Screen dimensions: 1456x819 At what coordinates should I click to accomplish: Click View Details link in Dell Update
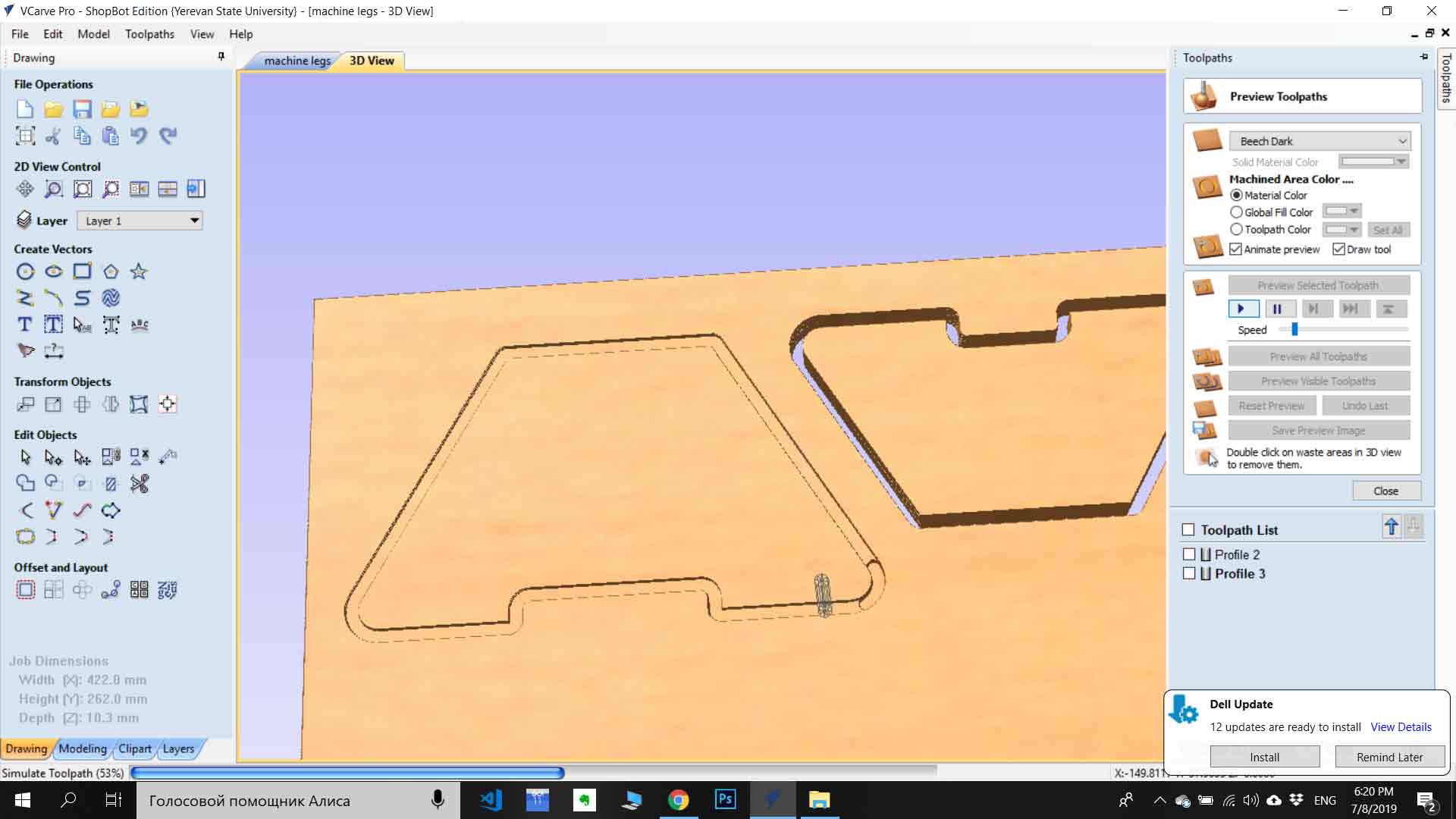(x=1401, y=727)
